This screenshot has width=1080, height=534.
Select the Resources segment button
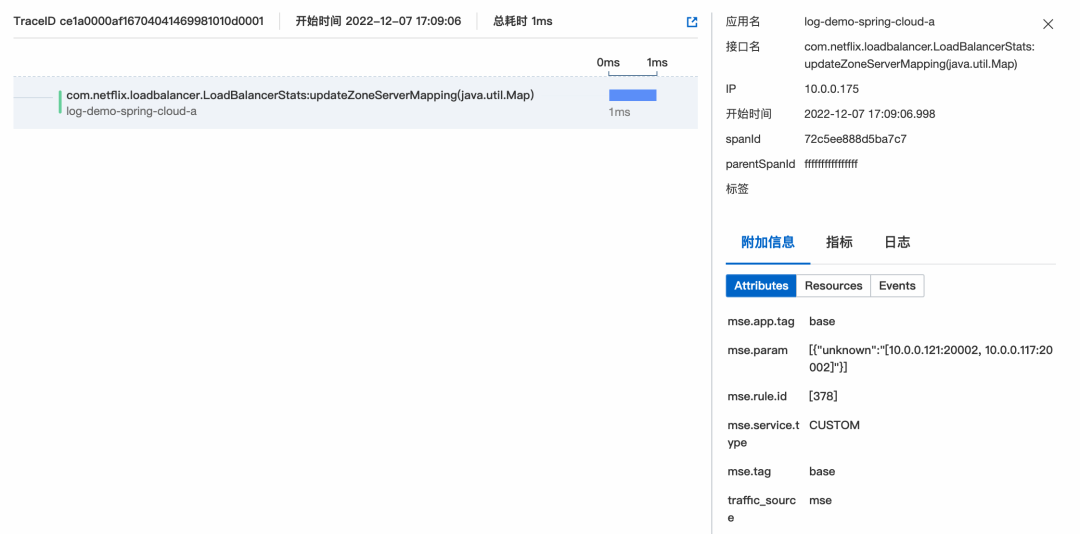pyautogui.click(x=833, y=285)
